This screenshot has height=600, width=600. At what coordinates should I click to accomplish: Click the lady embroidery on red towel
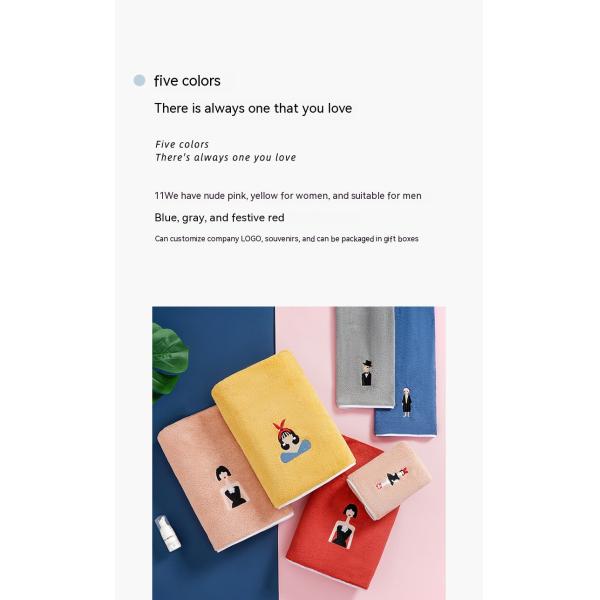point(344,525)
